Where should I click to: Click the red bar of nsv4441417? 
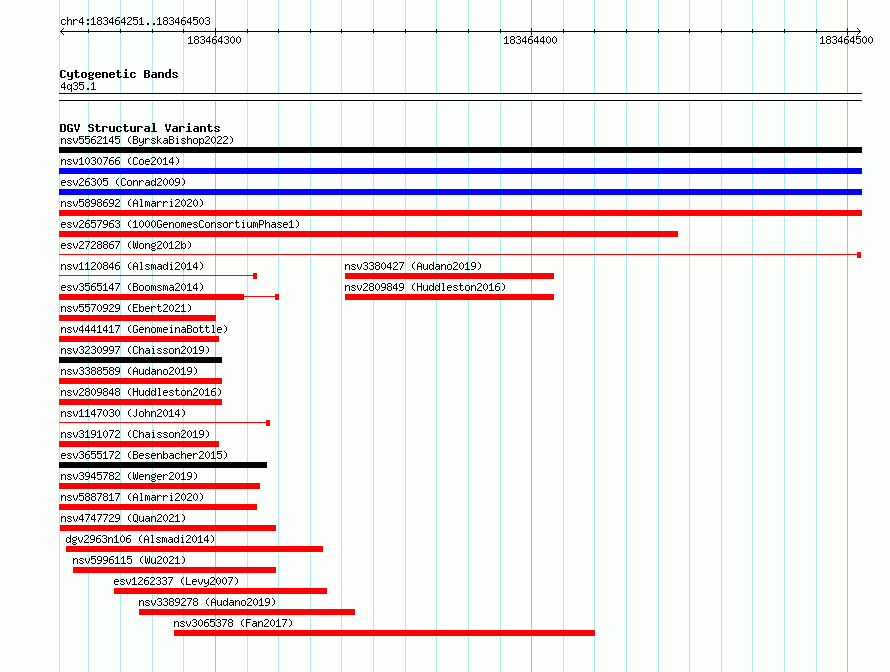tap(139, 339)
